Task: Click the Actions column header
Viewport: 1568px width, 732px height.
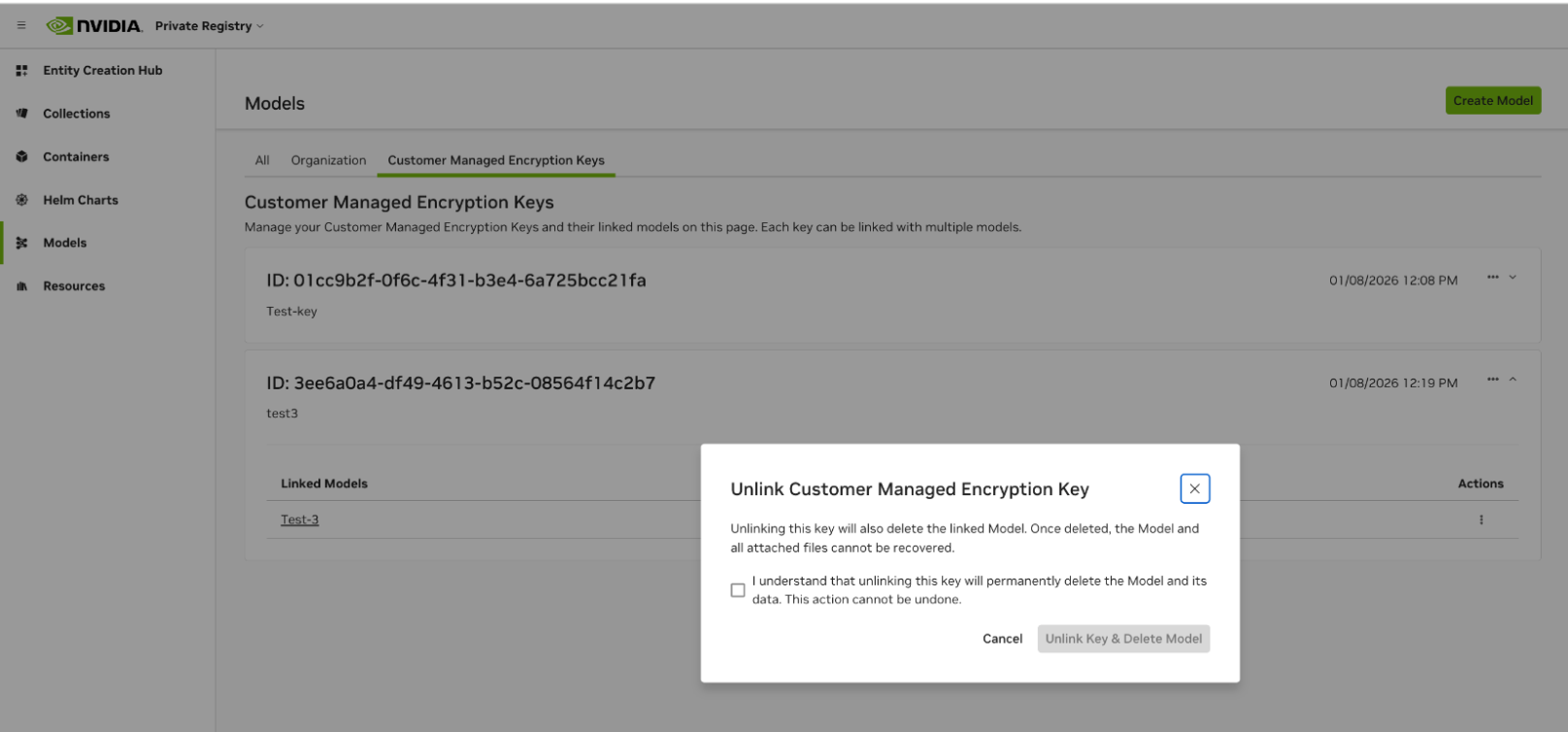Action: 1481,483
